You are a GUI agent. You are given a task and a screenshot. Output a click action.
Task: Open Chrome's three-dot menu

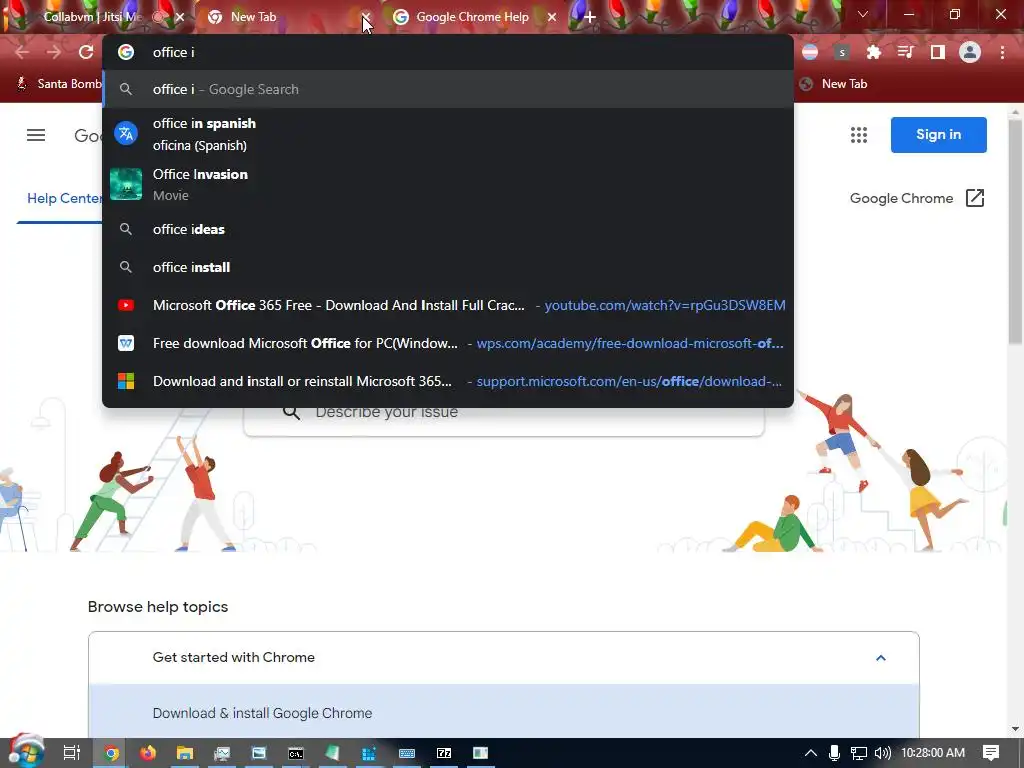point(1002,52)
